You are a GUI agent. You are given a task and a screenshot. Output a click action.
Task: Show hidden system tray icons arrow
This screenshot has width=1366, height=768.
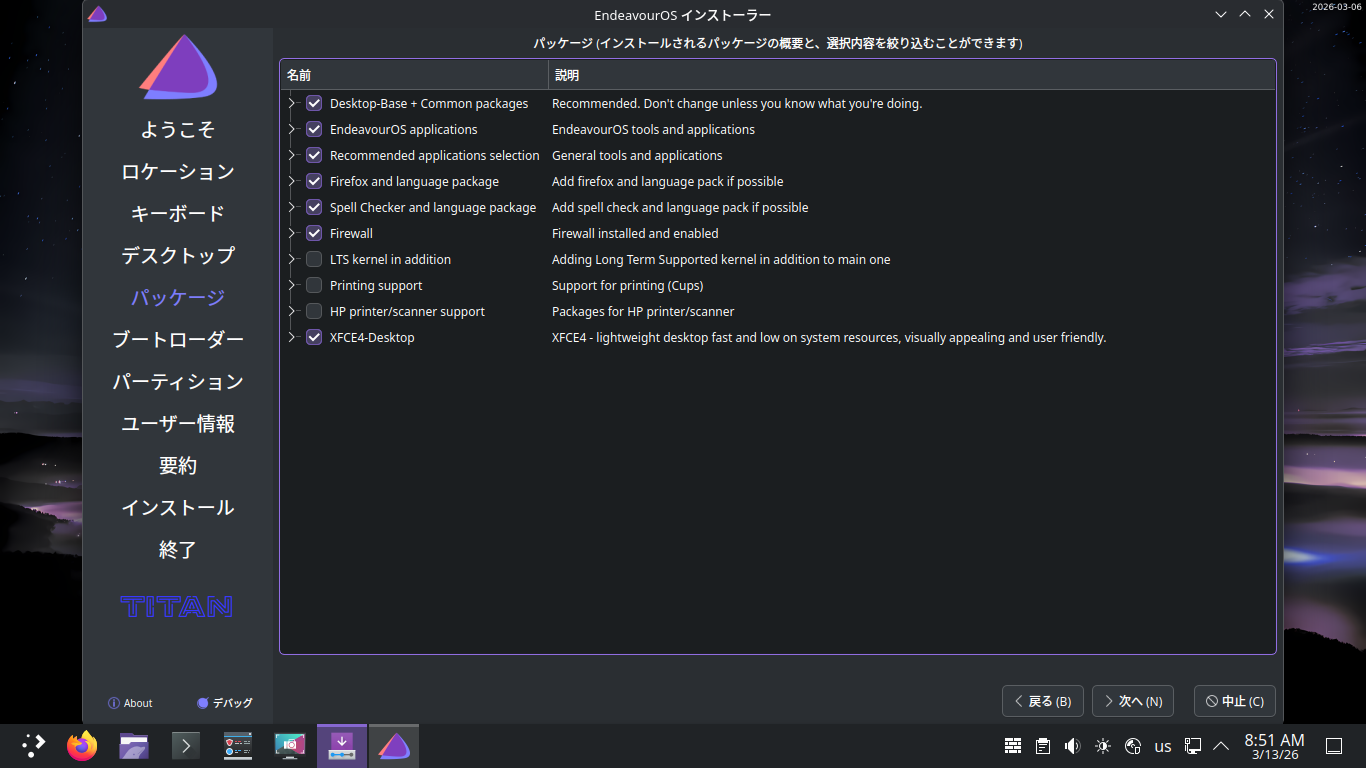pyautogui.click(x=1221, y=746)
